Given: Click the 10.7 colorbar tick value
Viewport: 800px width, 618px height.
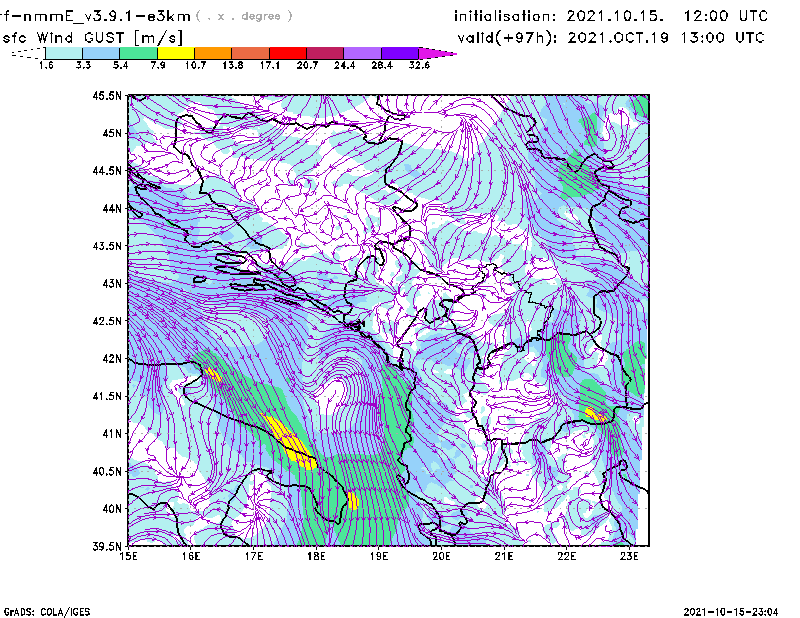Looking at the screenshot, I should [x=195, y=65].
